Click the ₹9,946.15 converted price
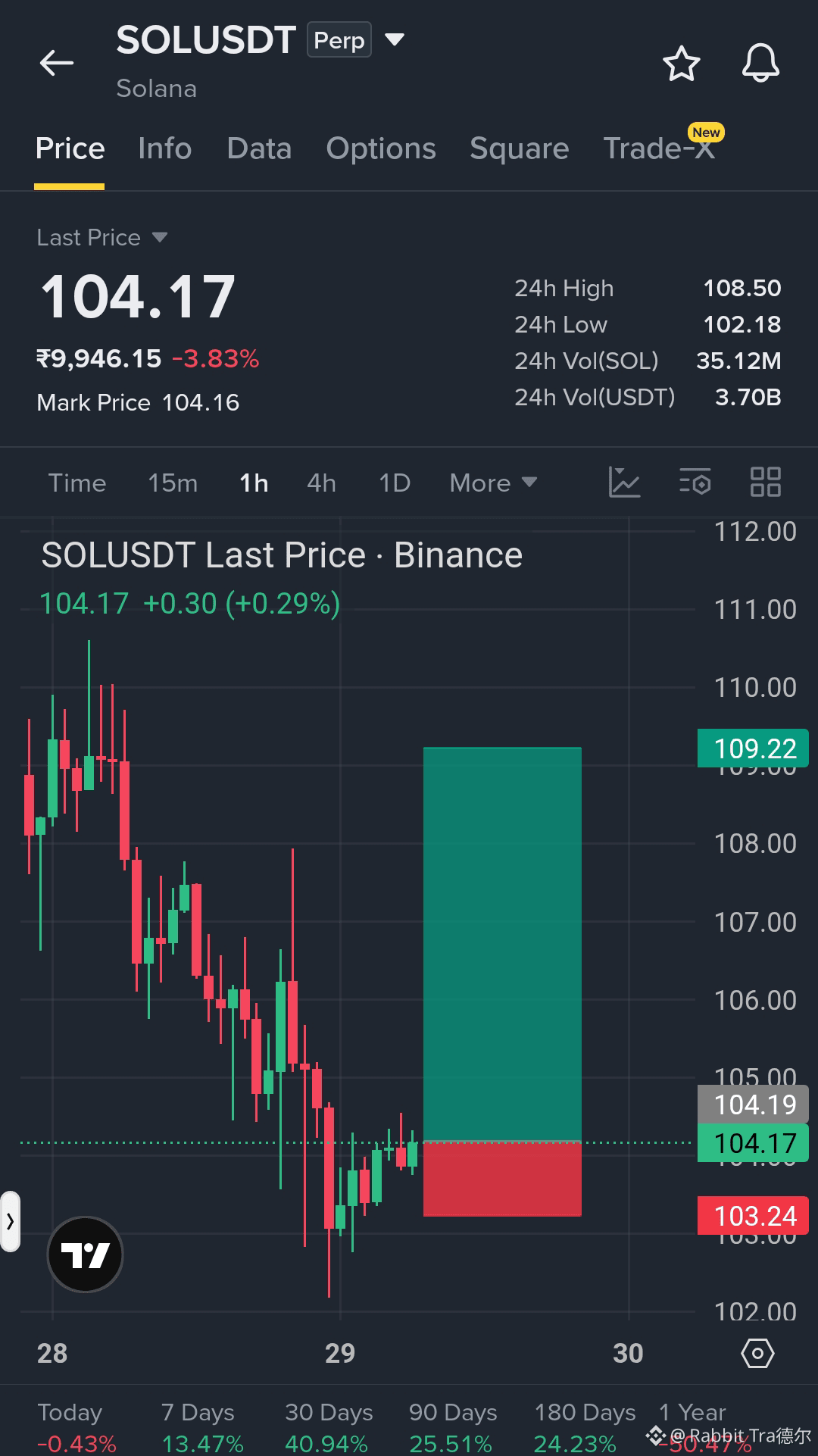Screen dimensions: 818x1456 click(99, 358)
